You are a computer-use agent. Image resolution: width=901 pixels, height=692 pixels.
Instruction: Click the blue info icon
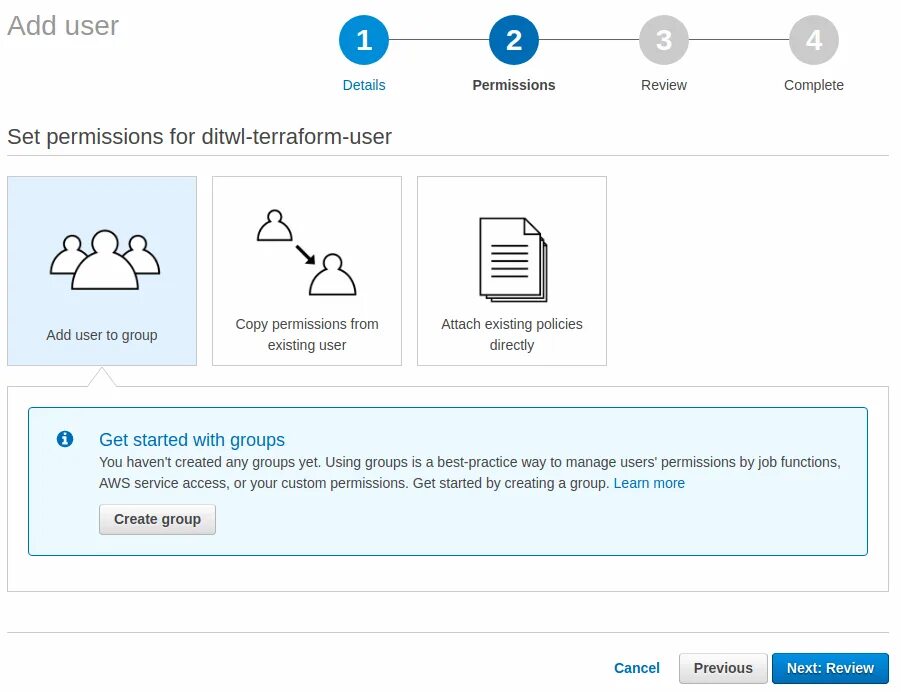tap(65, 439)
